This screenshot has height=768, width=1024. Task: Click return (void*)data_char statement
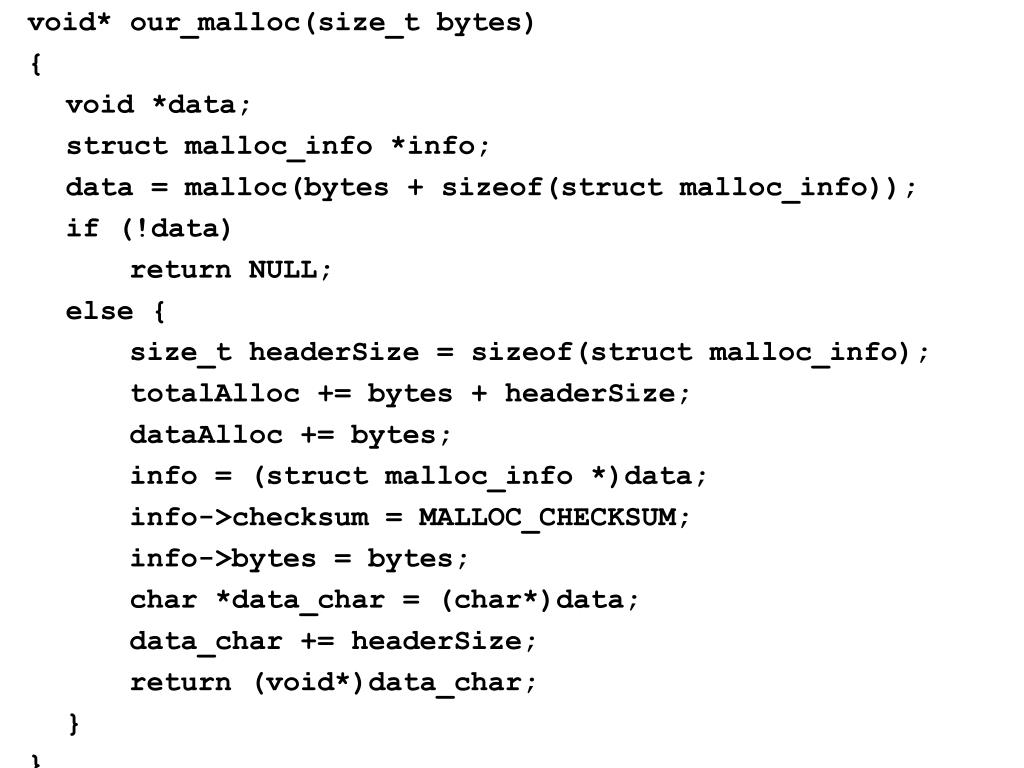point(333,682)
